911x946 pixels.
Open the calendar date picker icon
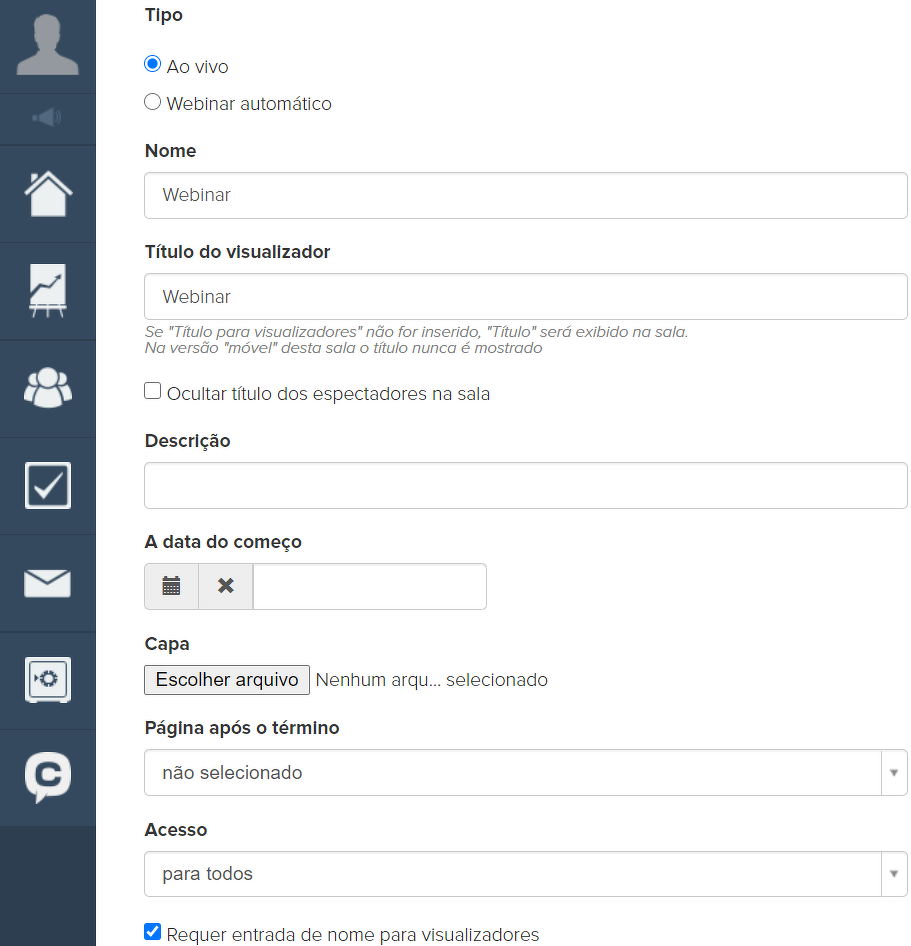pos(171,586)
